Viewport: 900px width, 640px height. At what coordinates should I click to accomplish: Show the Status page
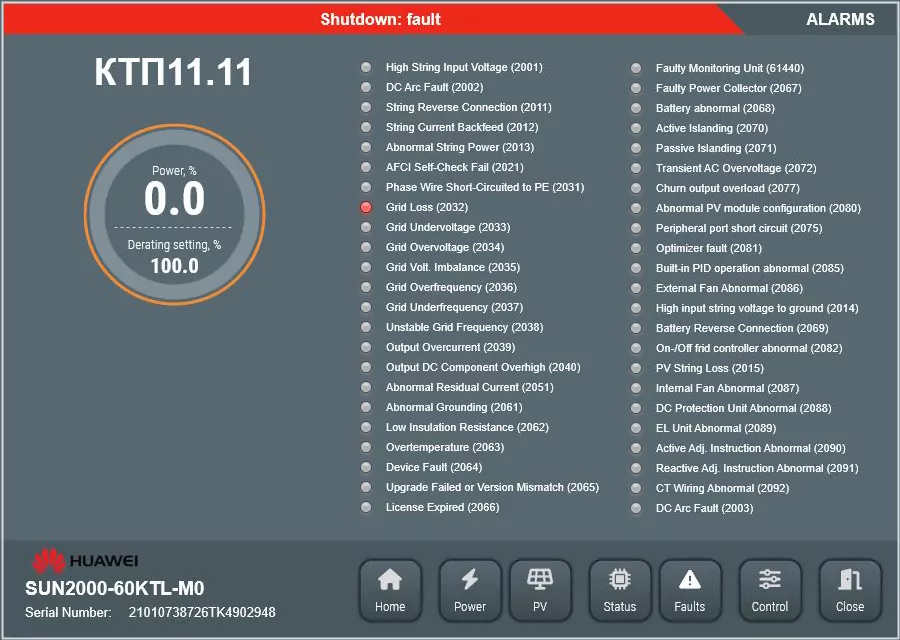tap(620, 591)
